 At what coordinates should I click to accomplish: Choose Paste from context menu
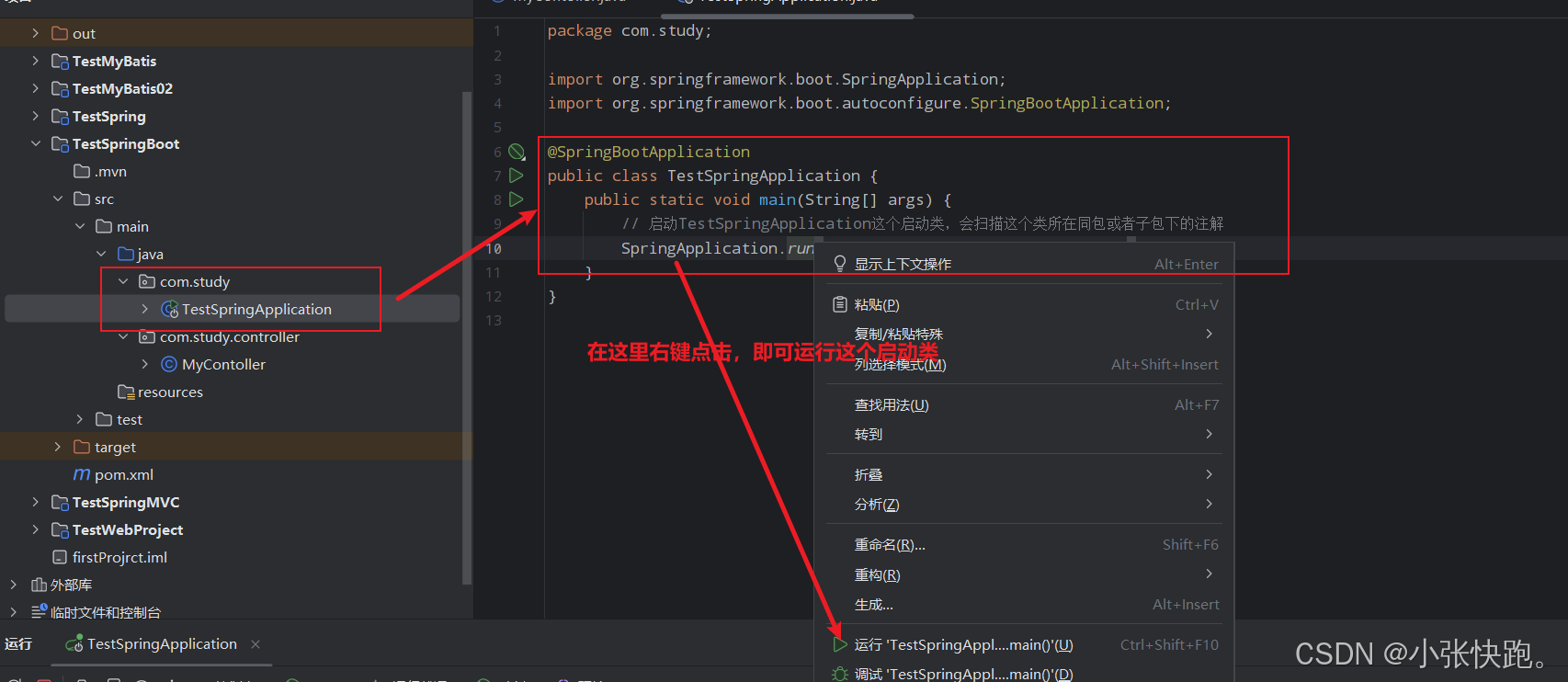click(x=1025, y=304)
